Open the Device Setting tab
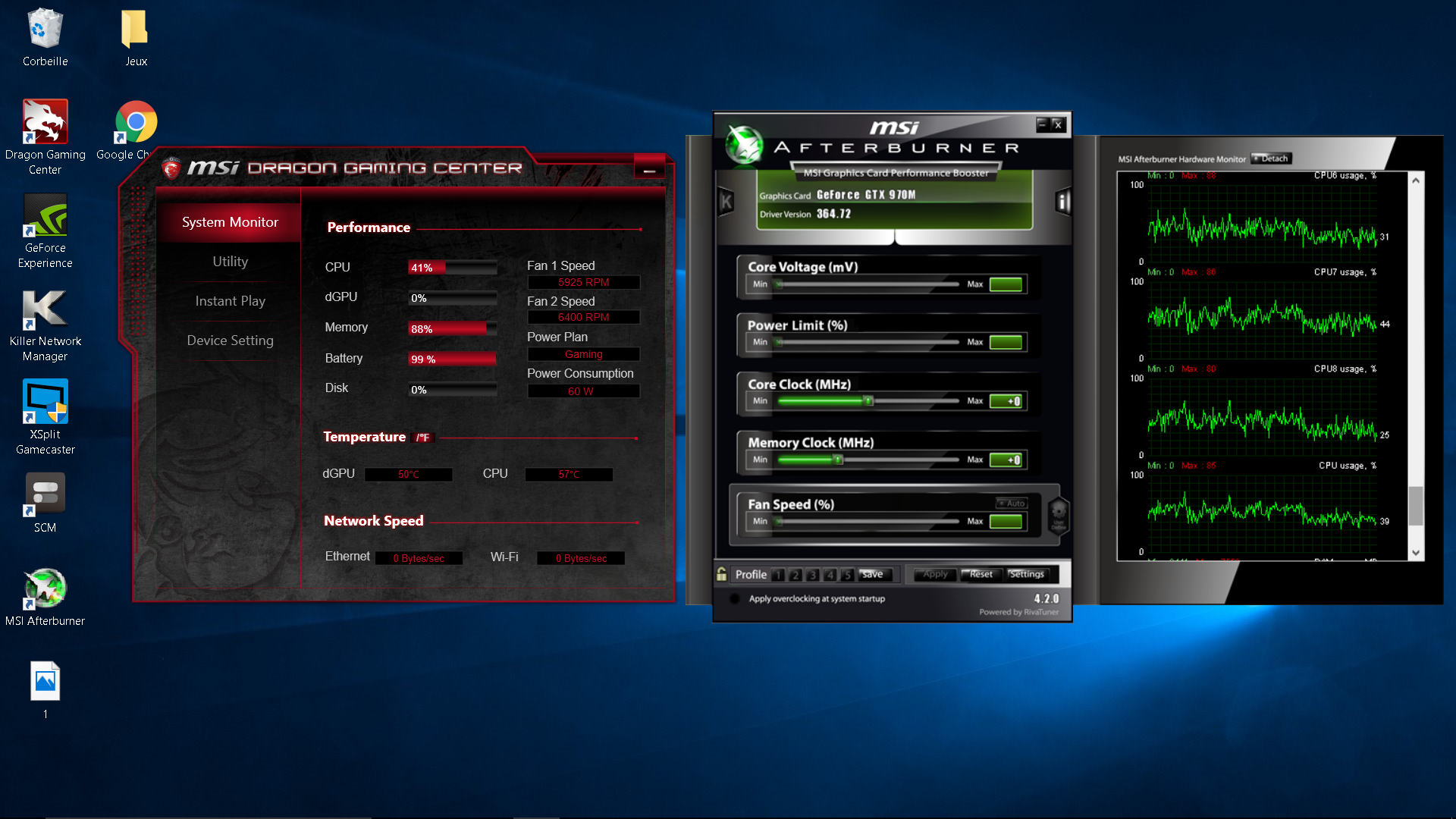The height and width of the screenshot is (819, 1456). tap(230, 340)
